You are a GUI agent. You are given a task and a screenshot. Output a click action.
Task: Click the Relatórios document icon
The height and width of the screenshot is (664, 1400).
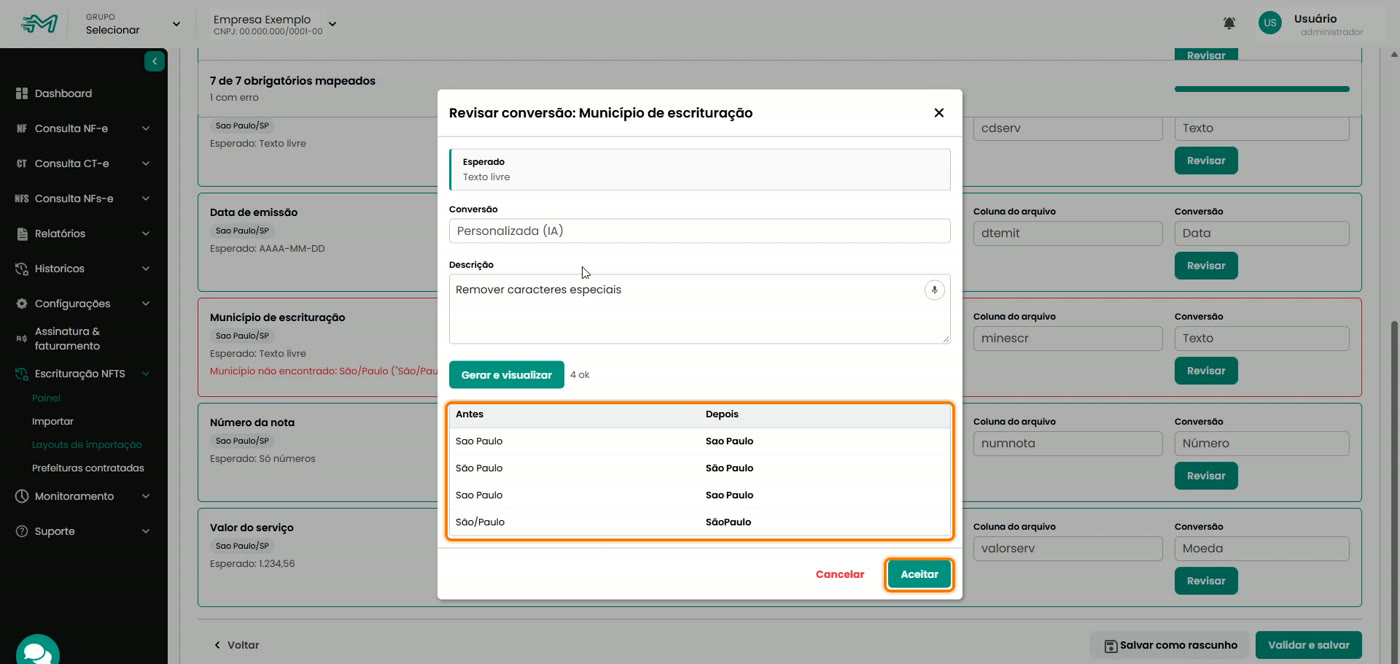coord(22,234)
